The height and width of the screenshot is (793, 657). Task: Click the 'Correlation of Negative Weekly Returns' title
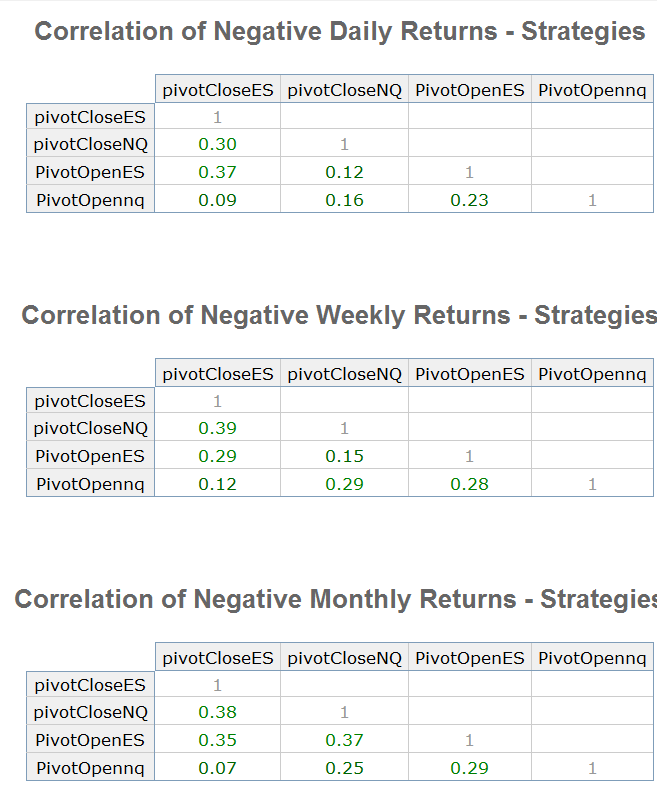[x=339, y=316]
